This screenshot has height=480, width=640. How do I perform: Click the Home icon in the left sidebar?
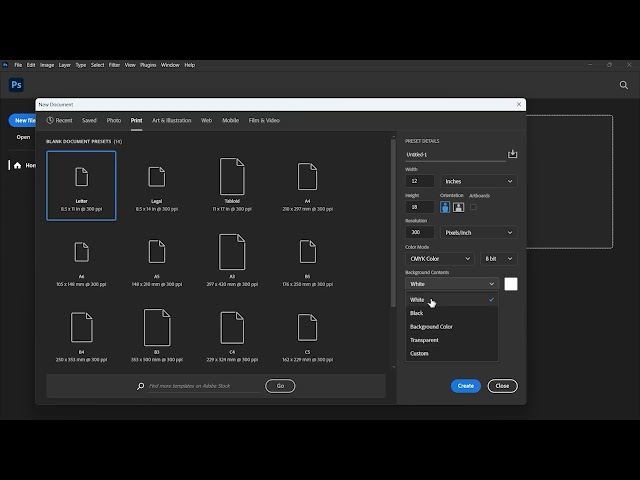tap(17, 165)
